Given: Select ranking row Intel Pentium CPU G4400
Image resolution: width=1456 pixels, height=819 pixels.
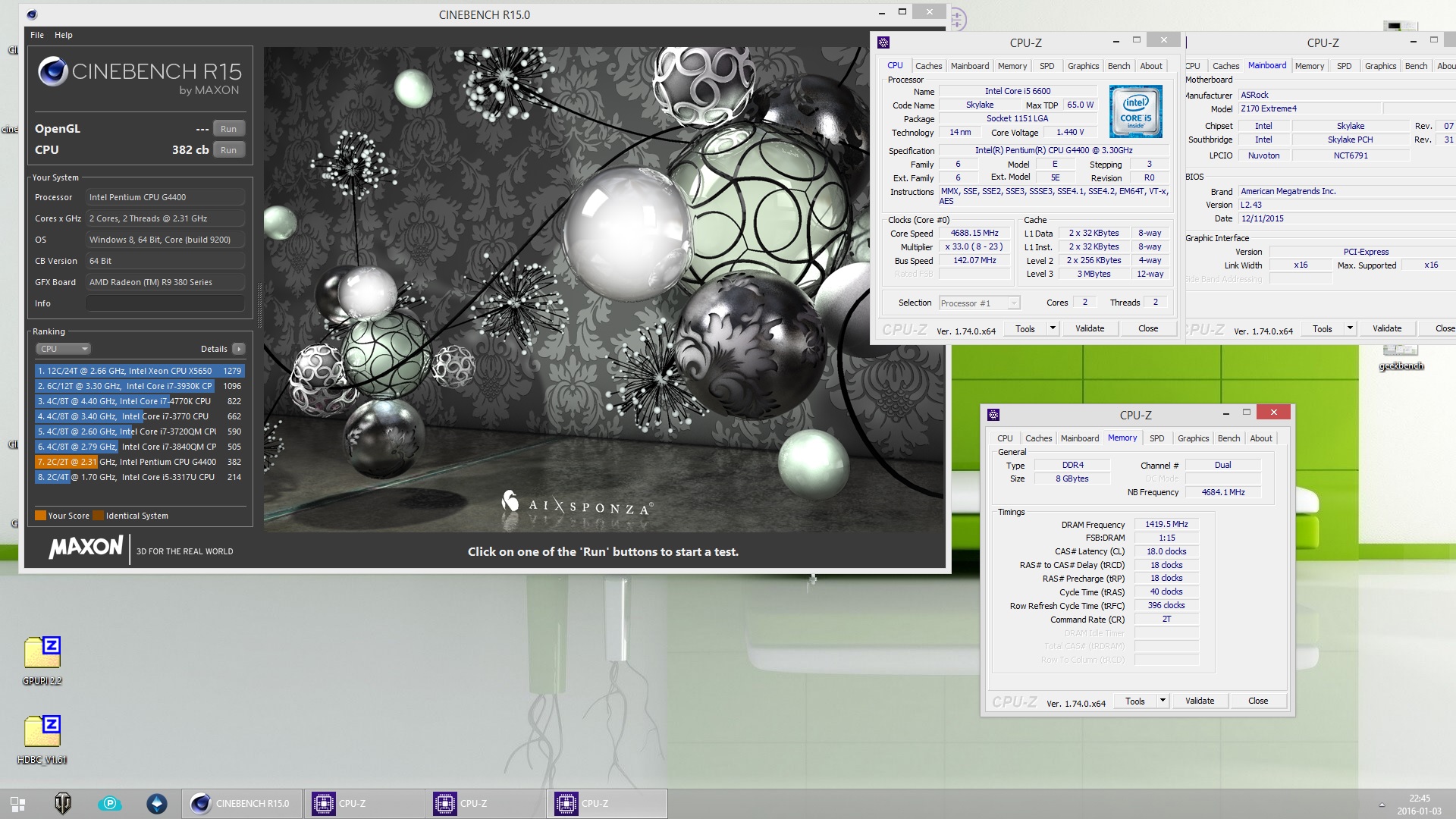Looking at the screenshot, I should click(x=140, y=462).
